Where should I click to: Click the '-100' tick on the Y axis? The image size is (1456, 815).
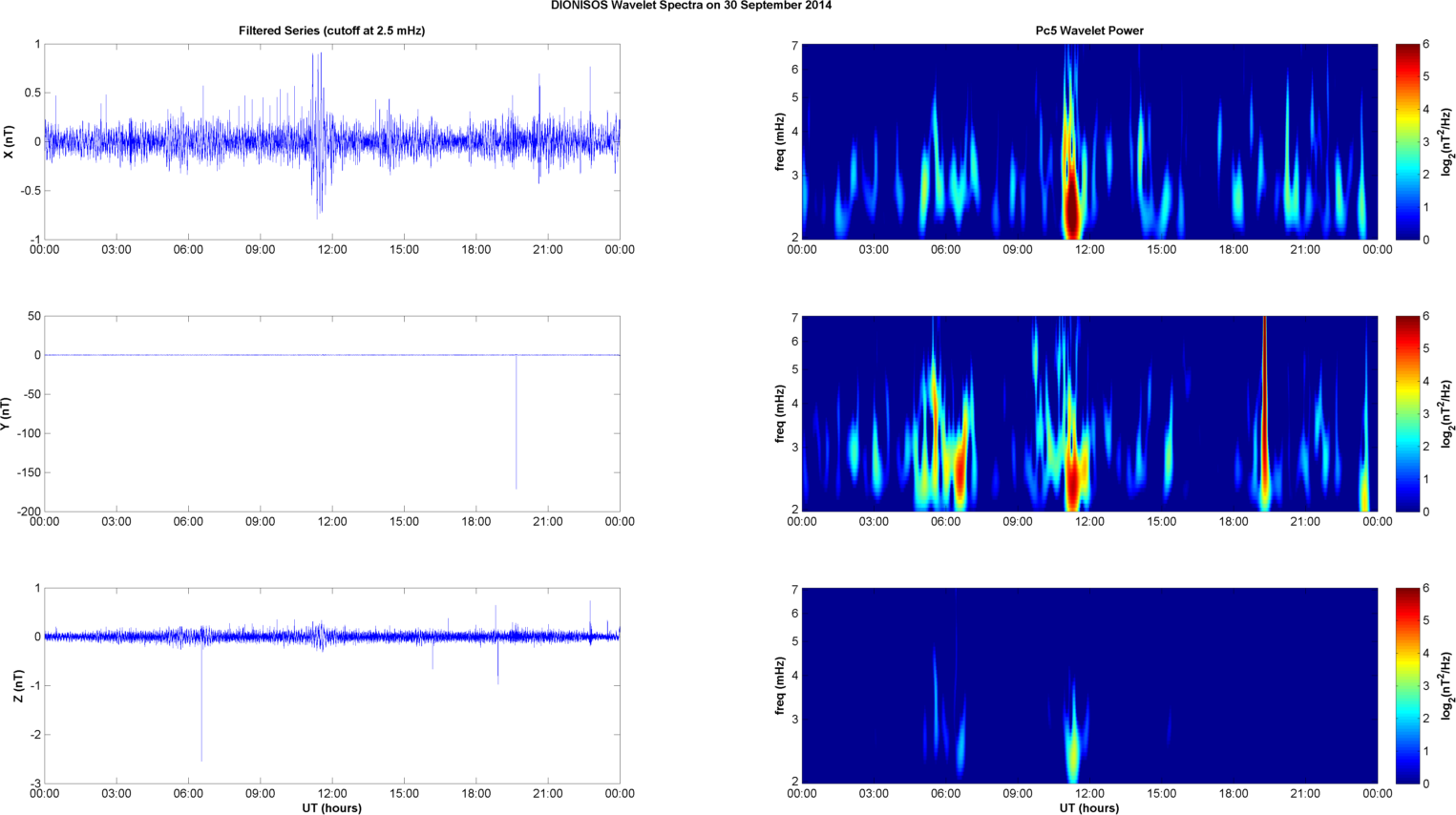pyautogui.click(x=28, y=433)
